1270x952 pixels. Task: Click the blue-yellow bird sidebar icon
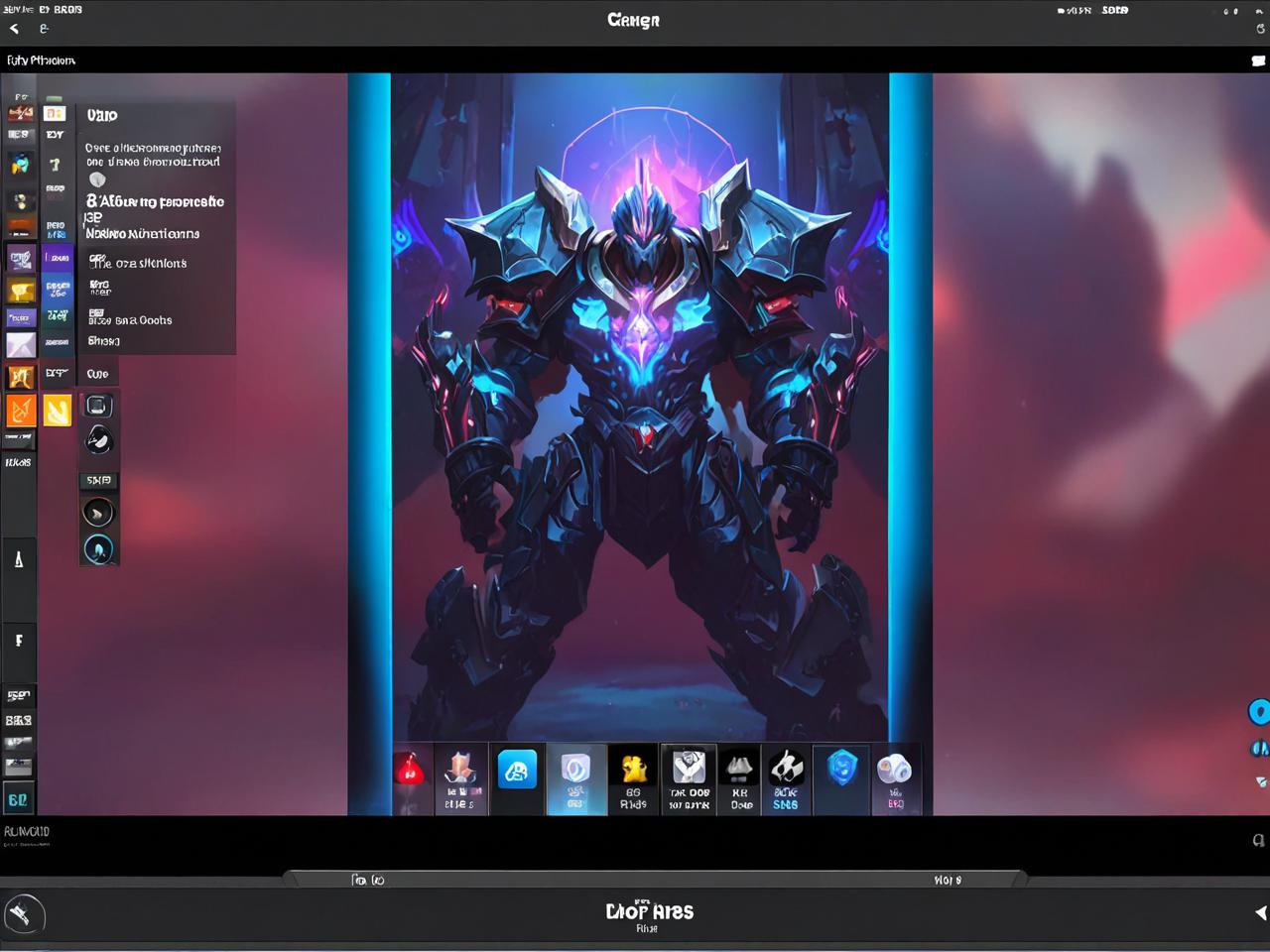tap(21, 165)
